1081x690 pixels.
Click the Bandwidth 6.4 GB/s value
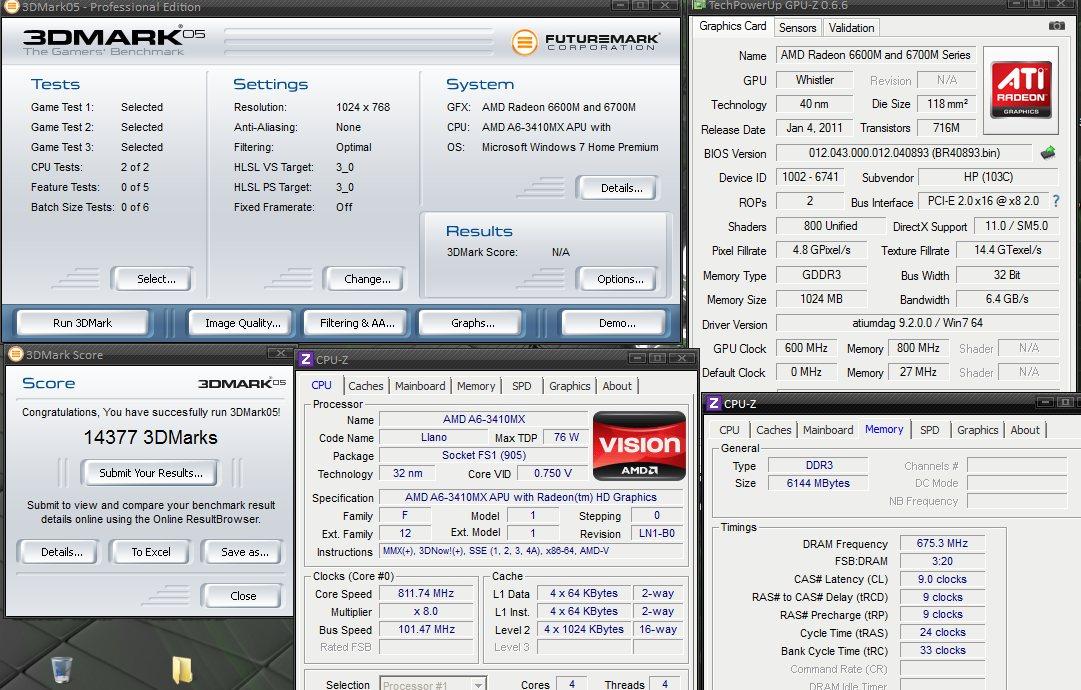point(1007,299)
